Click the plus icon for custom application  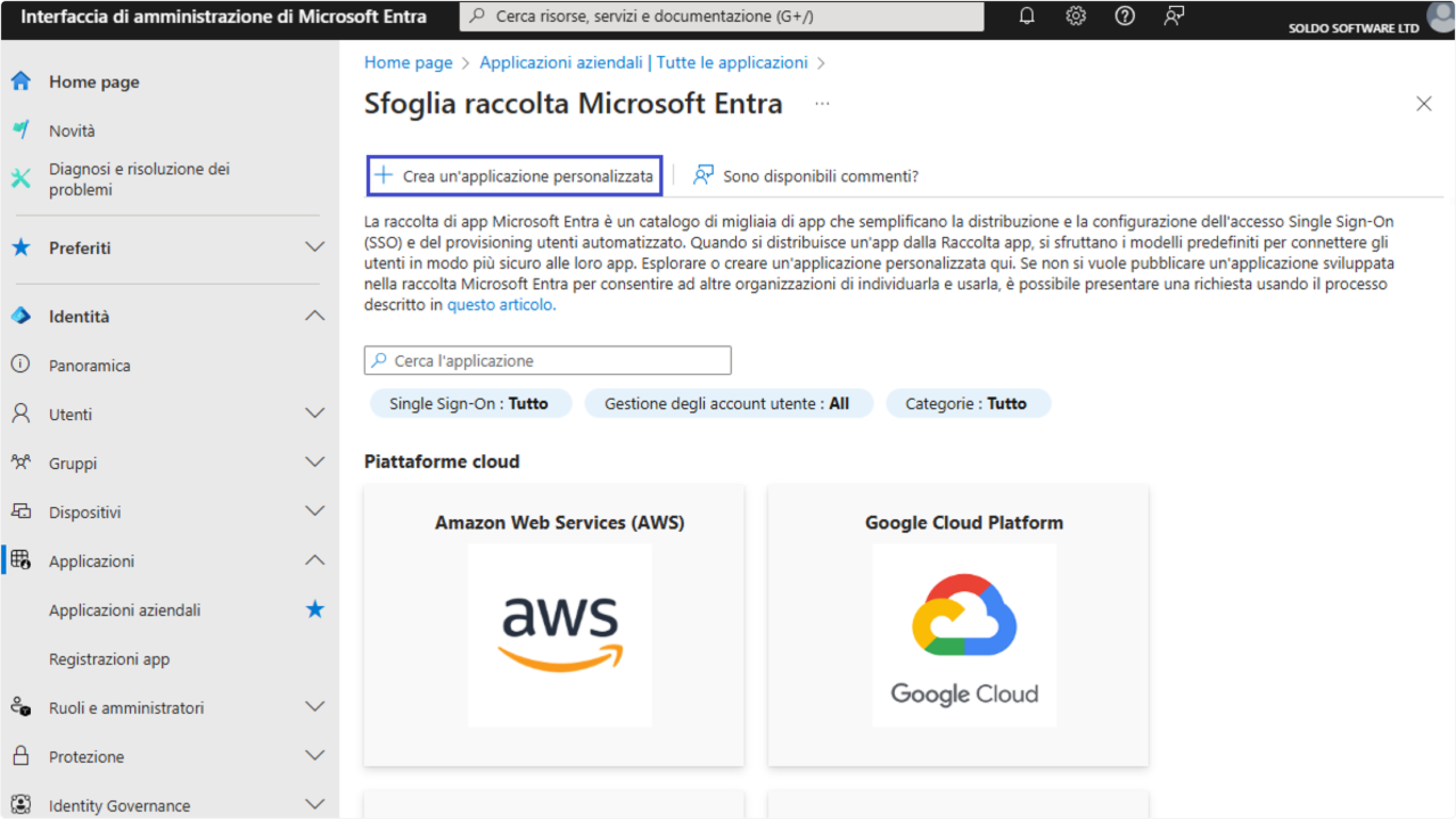click(384, 175)
